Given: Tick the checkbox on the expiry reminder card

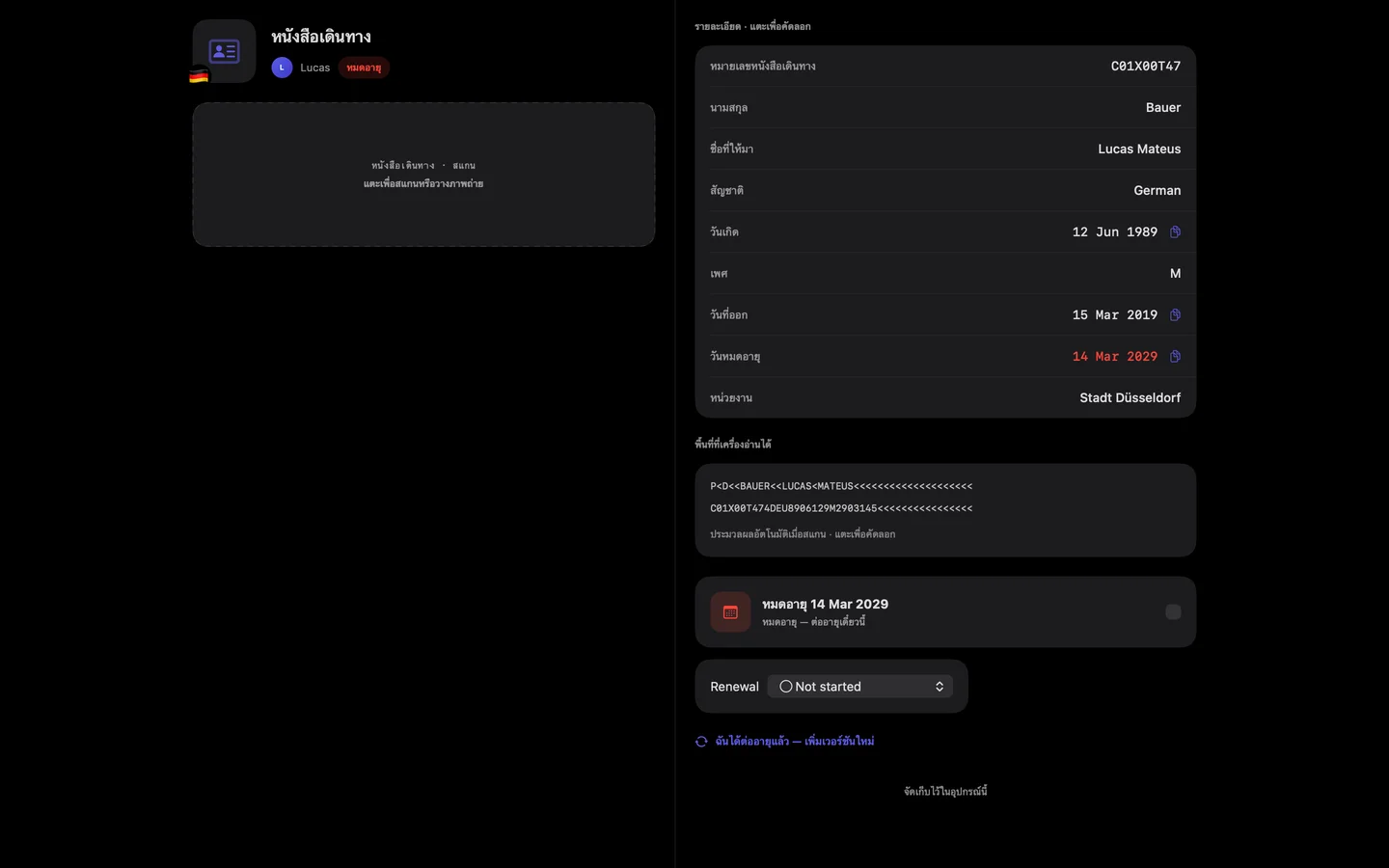Looking at the screenshot, I should pos(1173,612).
